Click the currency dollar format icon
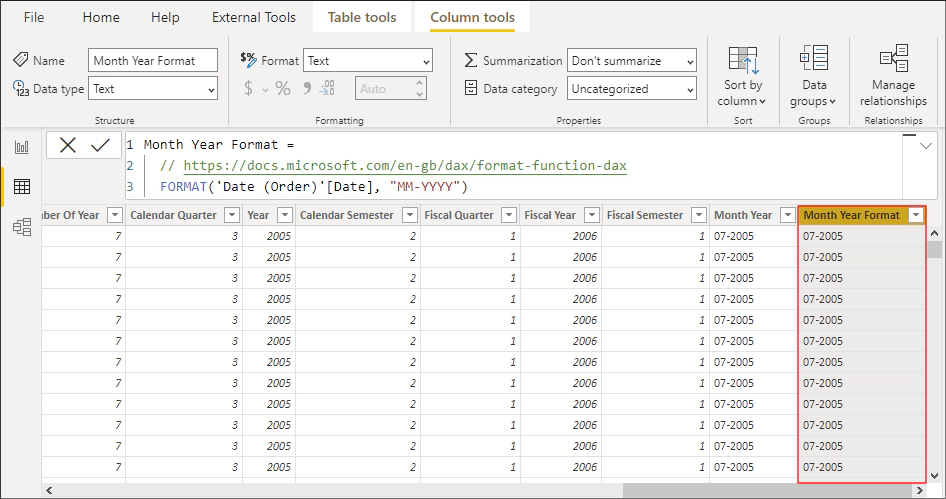 tap(249, 89)
